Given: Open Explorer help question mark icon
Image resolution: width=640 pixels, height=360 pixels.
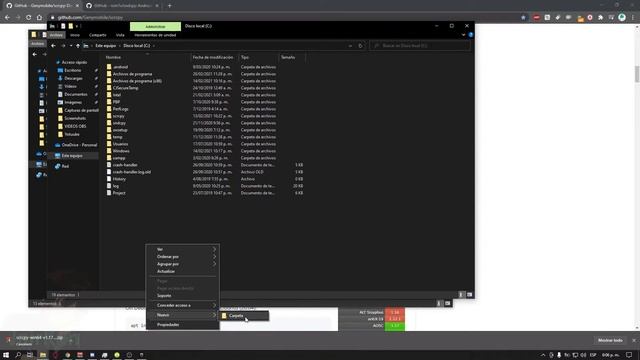Looking at the screenshot, I should pos(471,35).
